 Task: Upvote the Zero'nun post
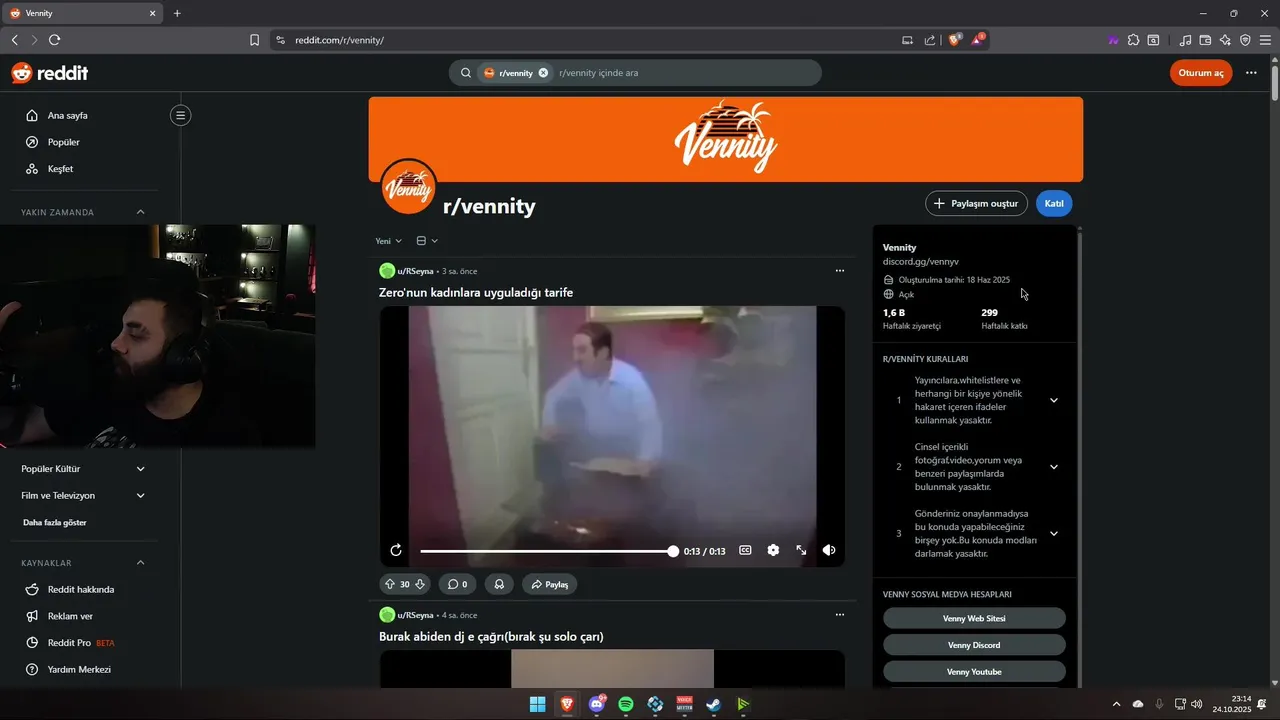point(390,584)
